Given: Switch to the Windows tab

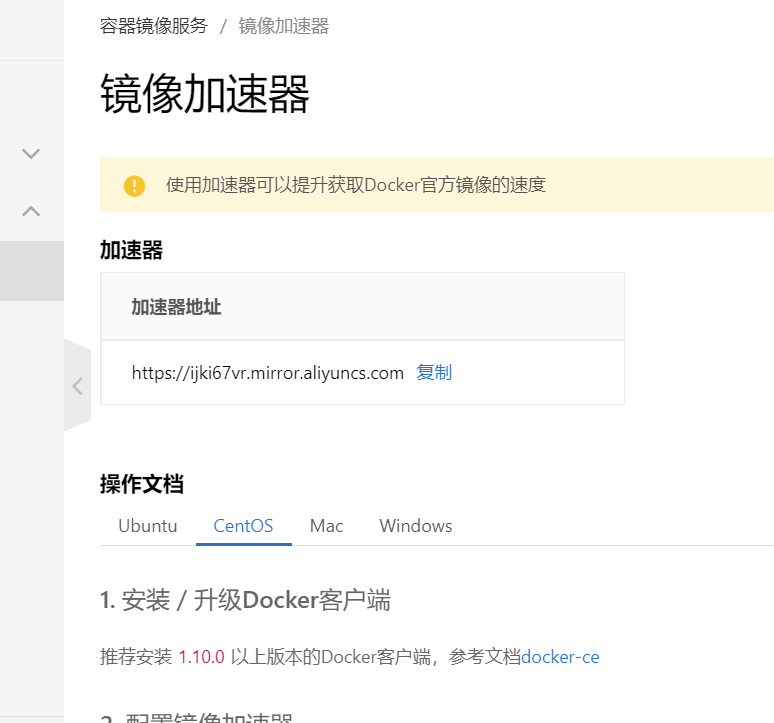Looking at the screenshot, I should pos(416,526).
